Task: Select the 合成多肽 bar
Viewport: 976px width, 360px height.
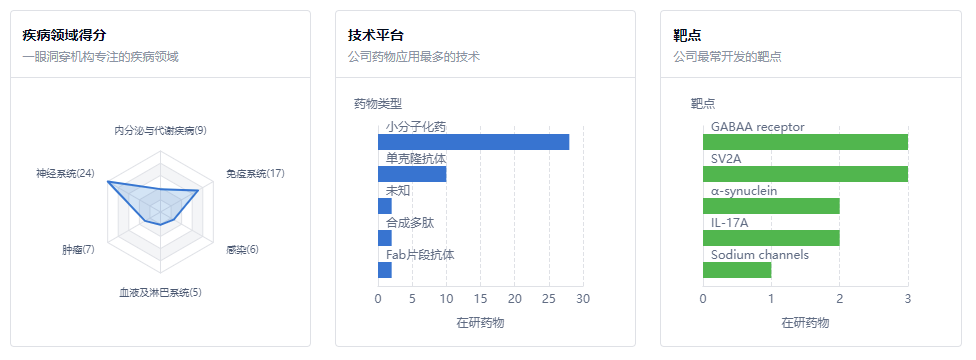Action: 385,238
